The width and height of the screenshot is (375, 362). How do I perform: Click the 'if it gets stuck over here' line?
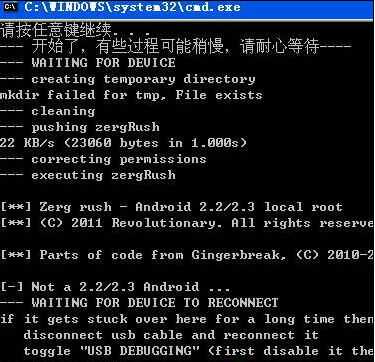(x=187, y=319)
